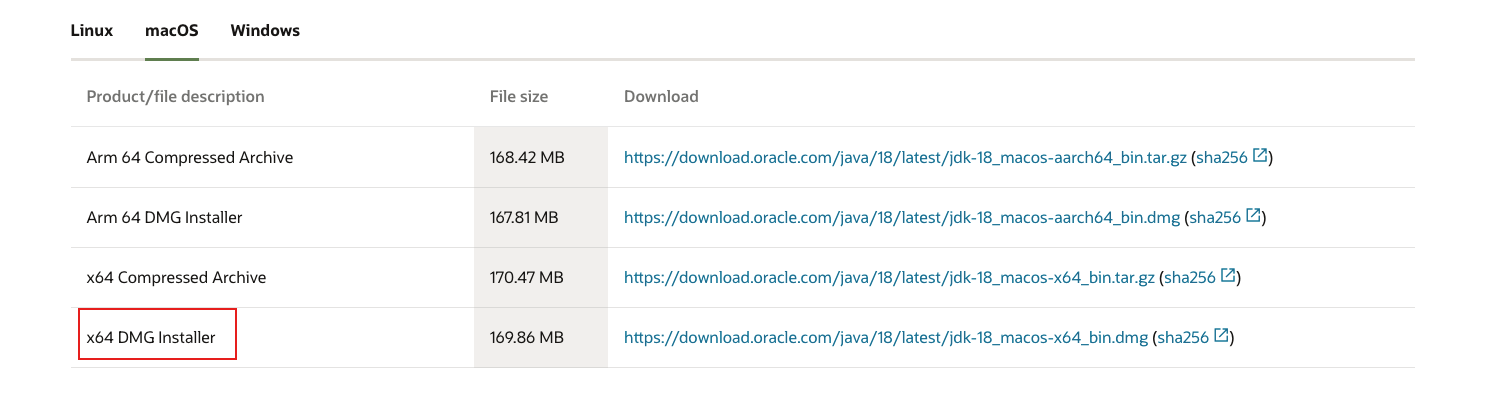The height and width of the screenshot is (417, 1491).
Task: Select the macOS tab
Action: (172, 30)
